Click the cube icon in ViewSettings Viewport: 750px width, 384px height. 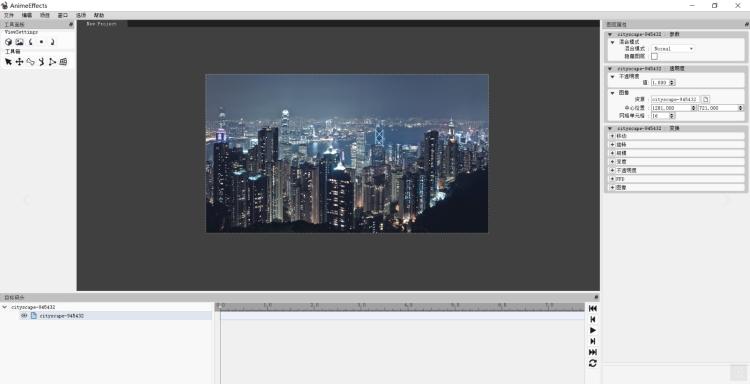click(8, 42)
